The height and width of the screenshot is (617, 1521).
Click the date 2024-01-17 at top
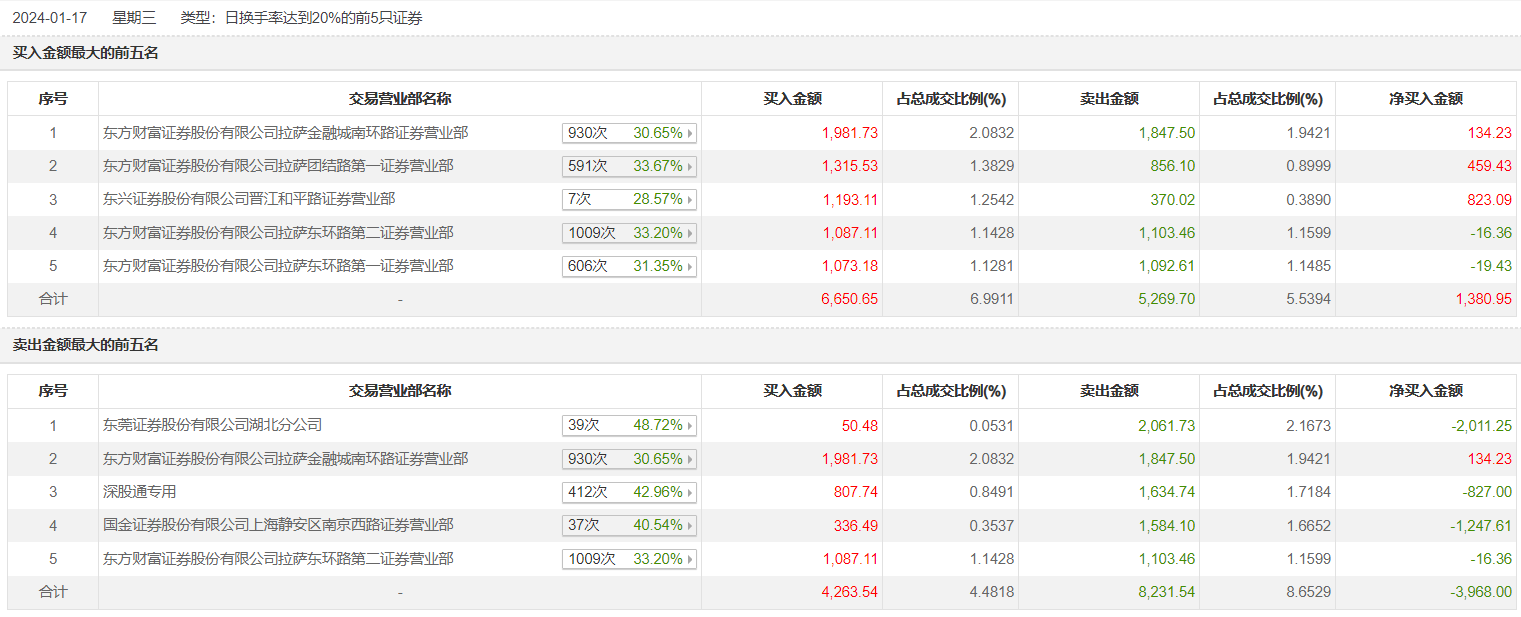click(x=50, y=18)
